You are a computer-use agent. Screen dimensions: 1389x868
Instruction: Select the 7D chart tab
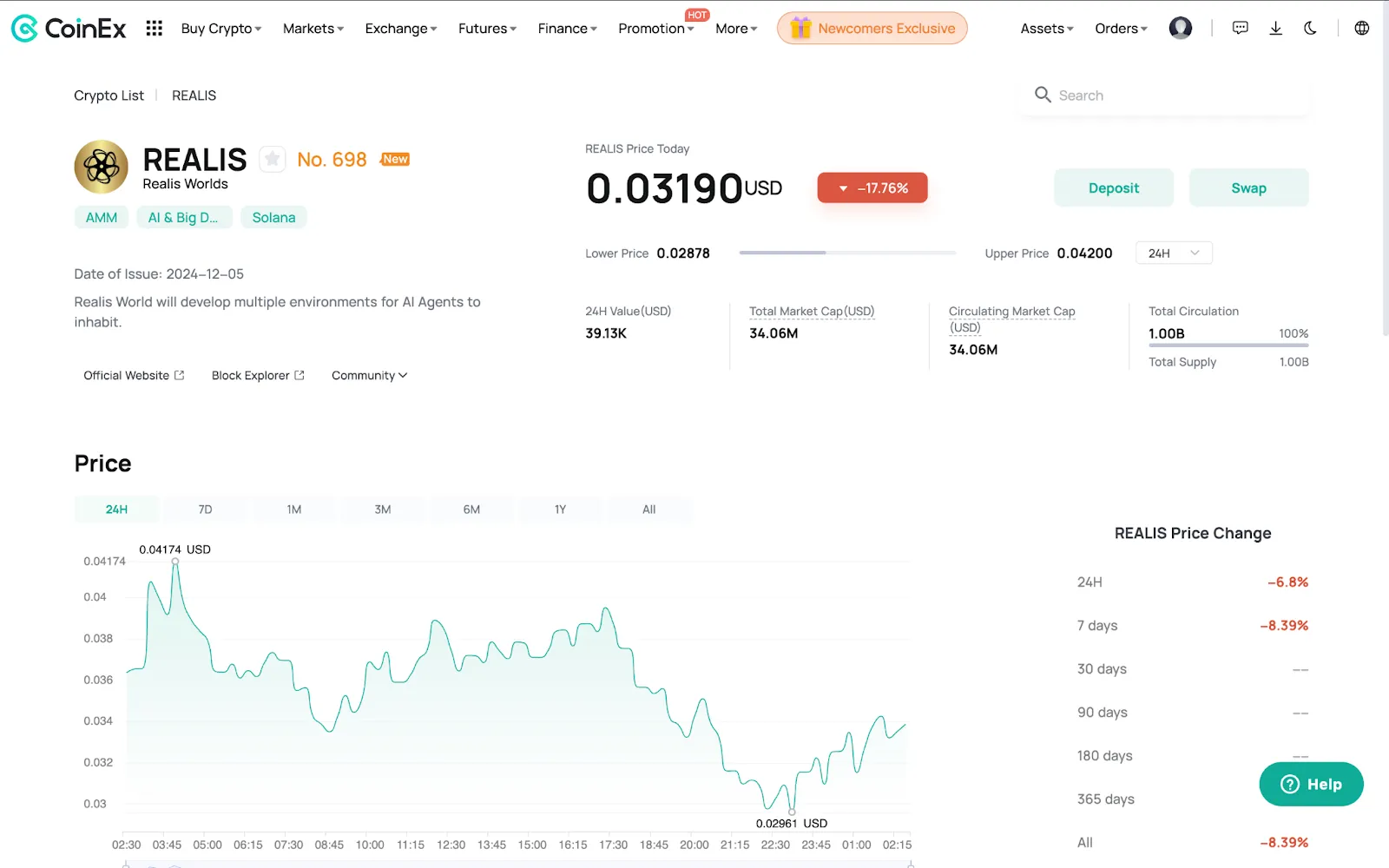[x=205, y=510]
